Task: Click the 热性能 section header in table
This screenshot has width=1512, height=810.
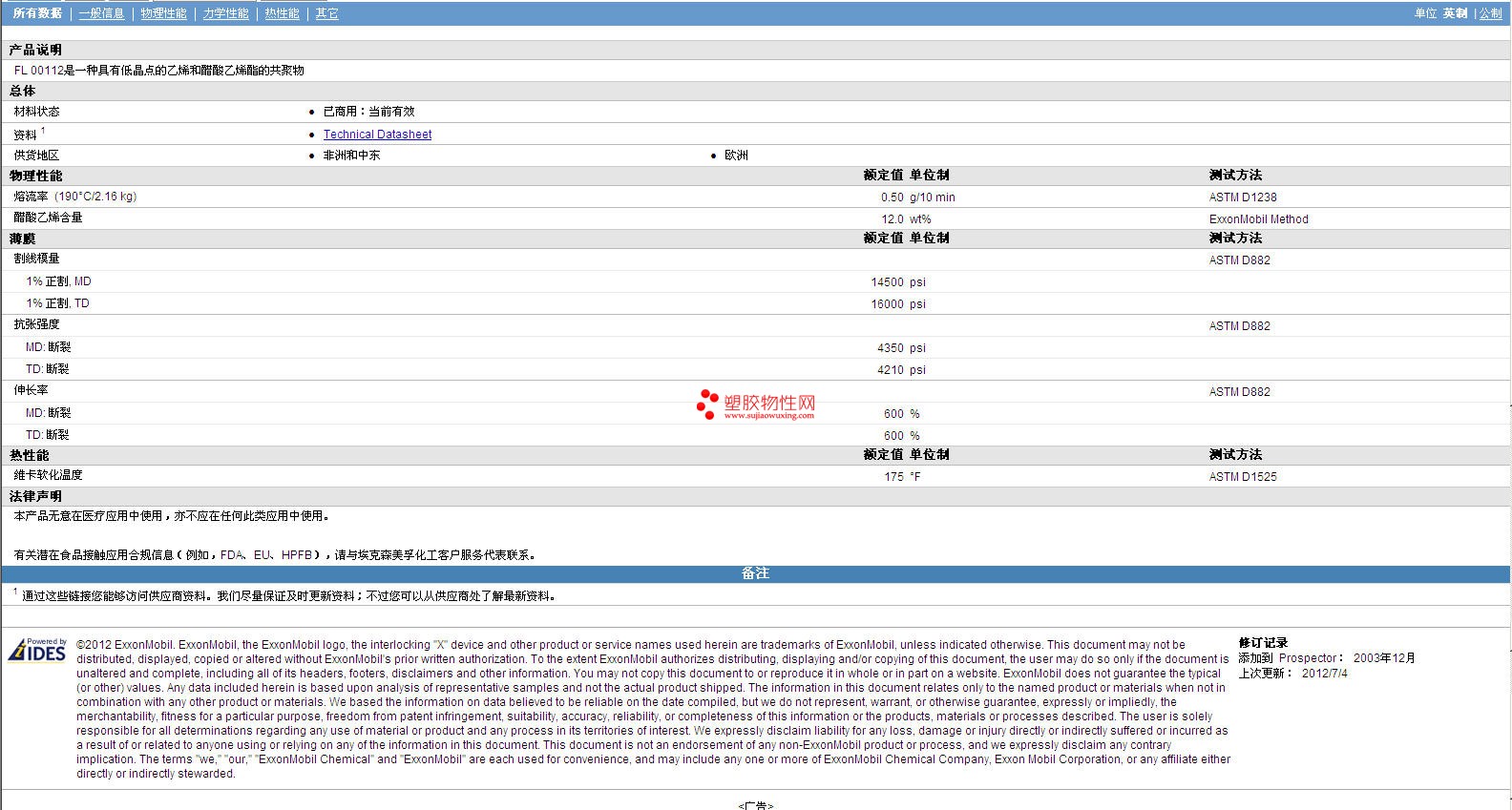Action: point(29,456)
